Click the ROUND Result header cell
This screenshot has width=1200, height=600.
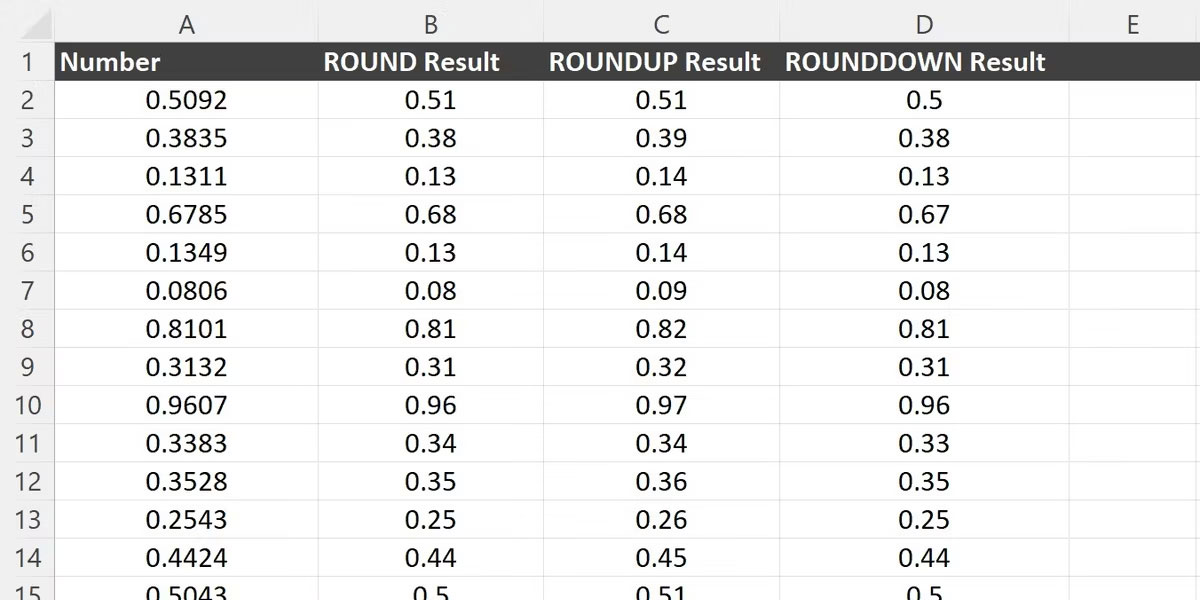point(430,61)
